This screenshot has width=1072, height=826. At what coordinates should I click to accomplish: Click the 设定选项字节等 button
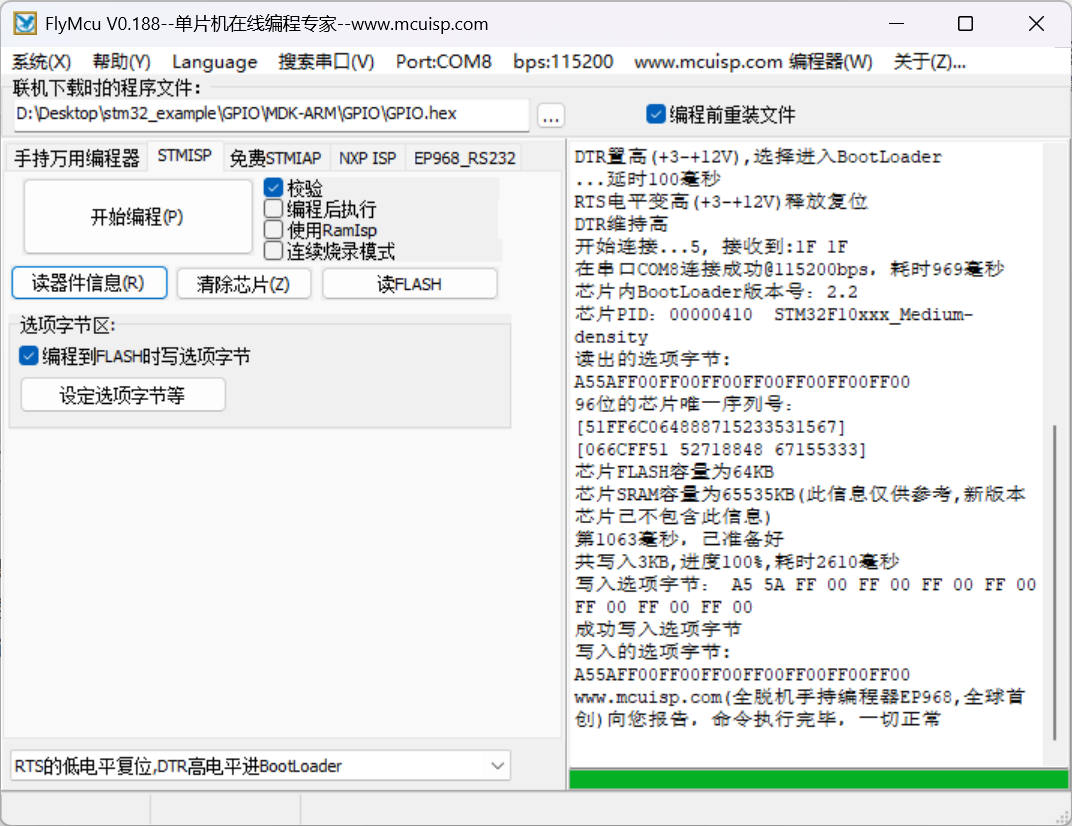[123, 395]
